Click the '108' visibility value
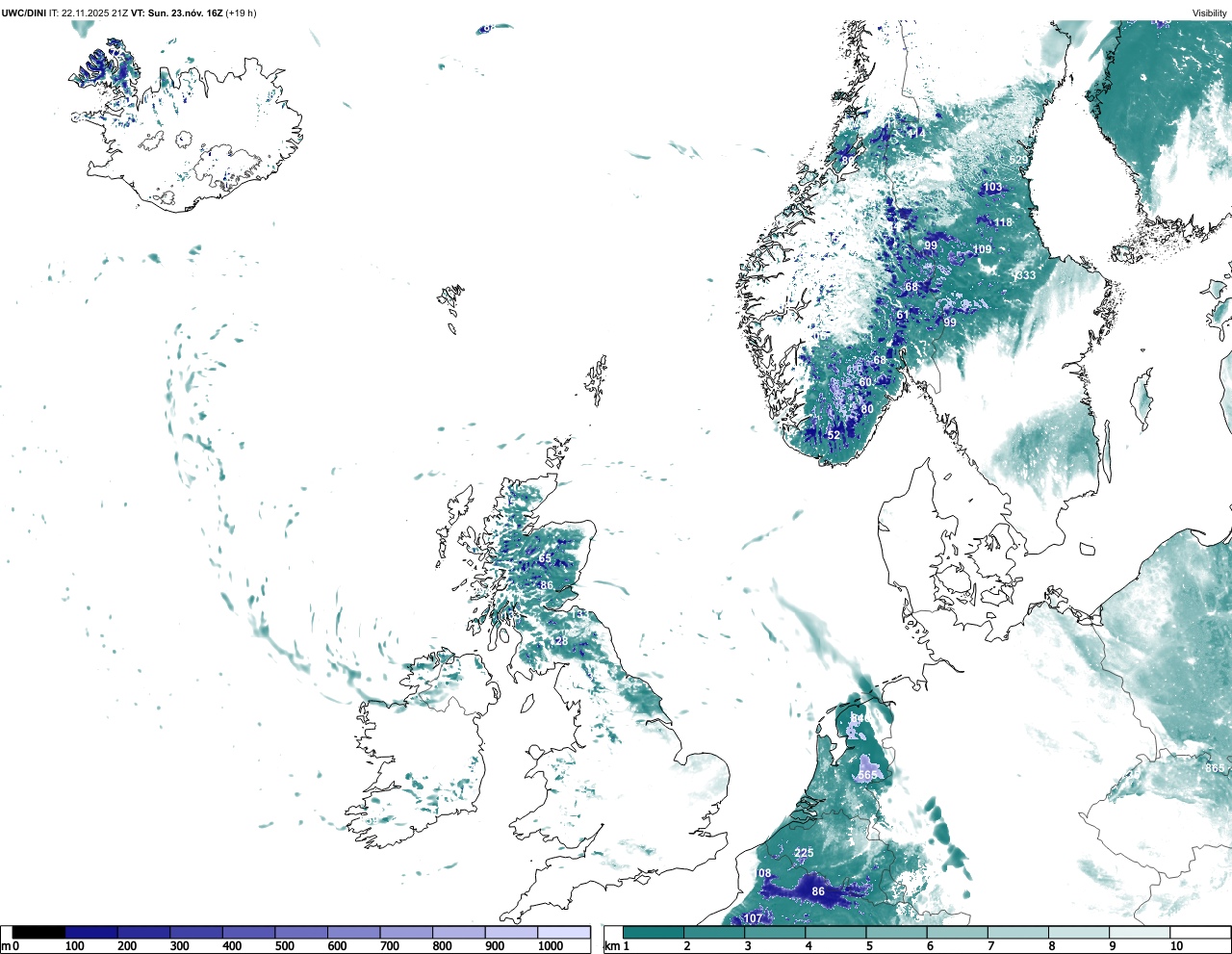 764,874
